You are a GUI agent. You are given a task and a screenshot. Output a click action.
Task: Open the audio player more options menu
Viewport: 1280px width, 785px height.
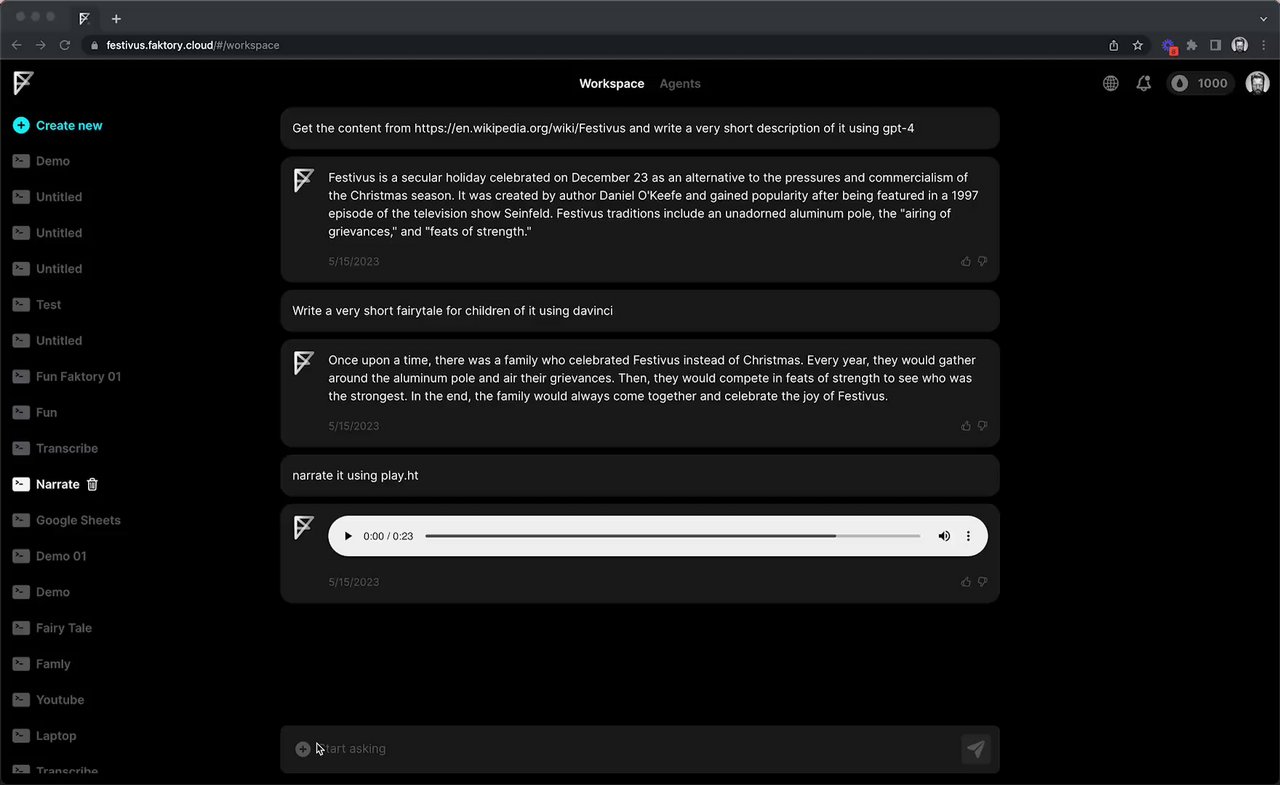pyautogui.click(x=968, y=536)
